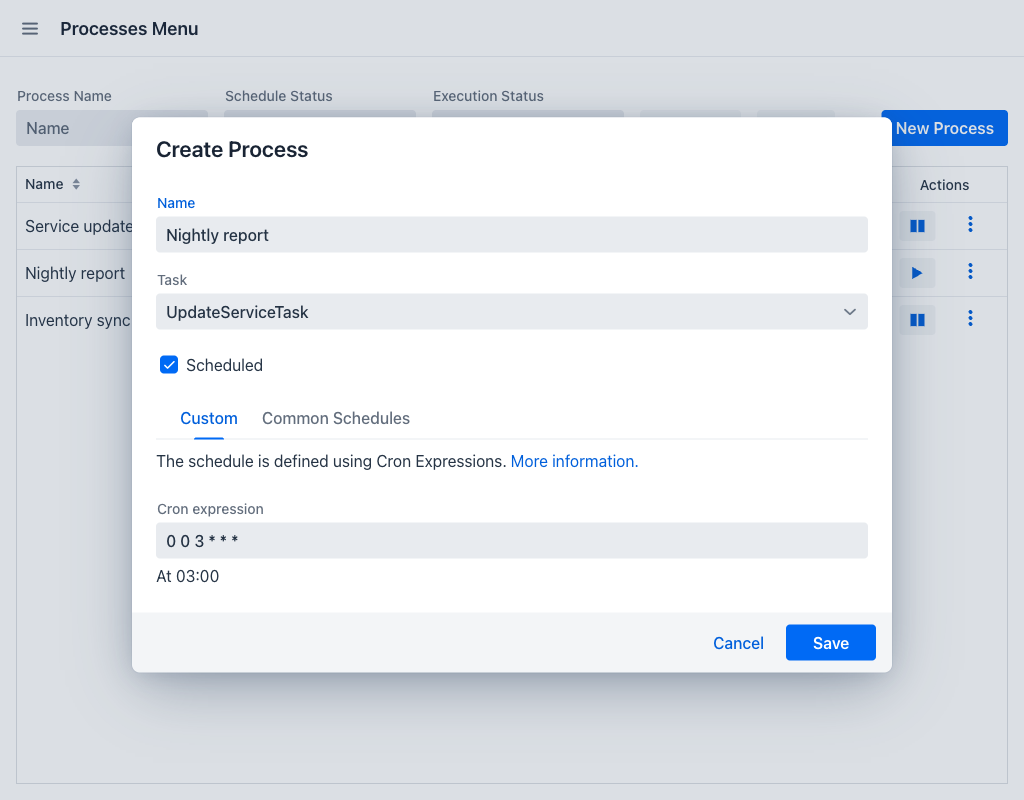Edit the Cron expression field

click(511, 541)
